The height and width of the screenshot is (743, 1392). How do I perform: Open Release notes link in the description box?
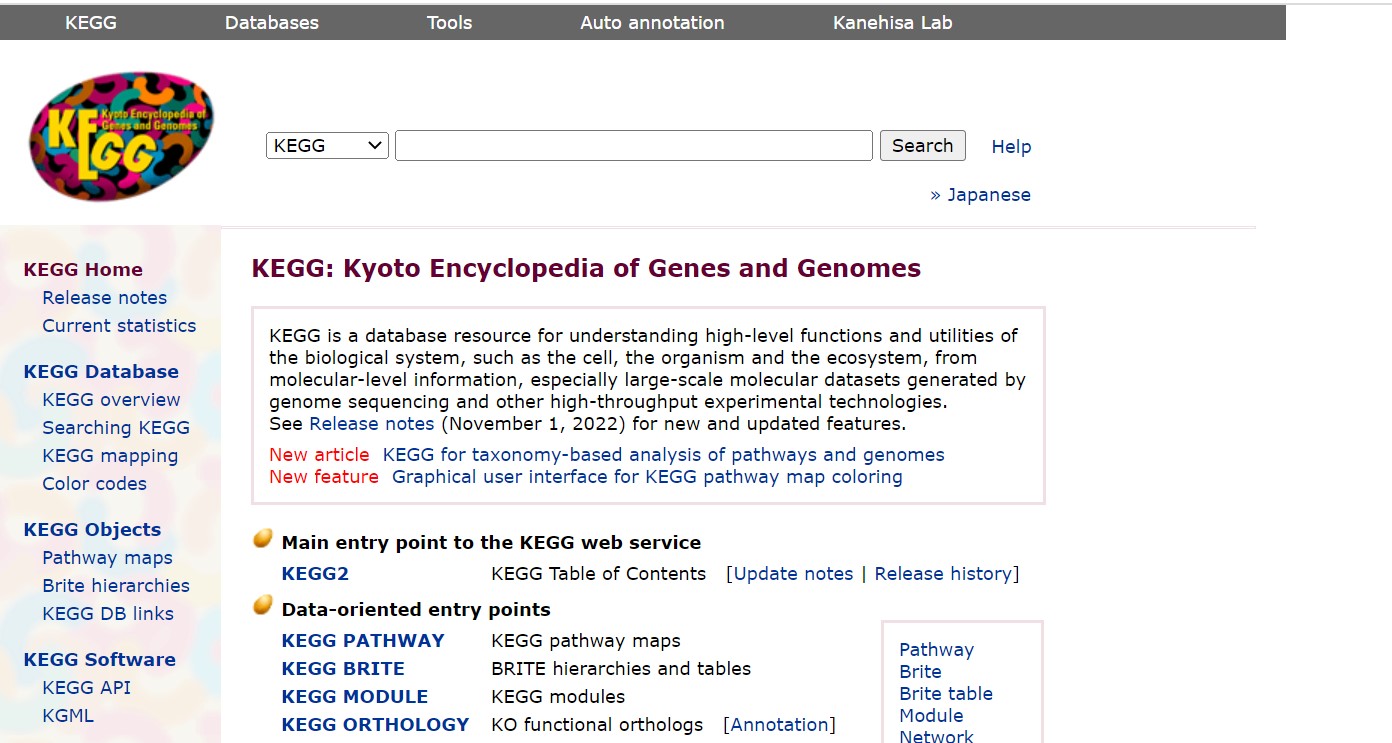click(x=372, y=424)
